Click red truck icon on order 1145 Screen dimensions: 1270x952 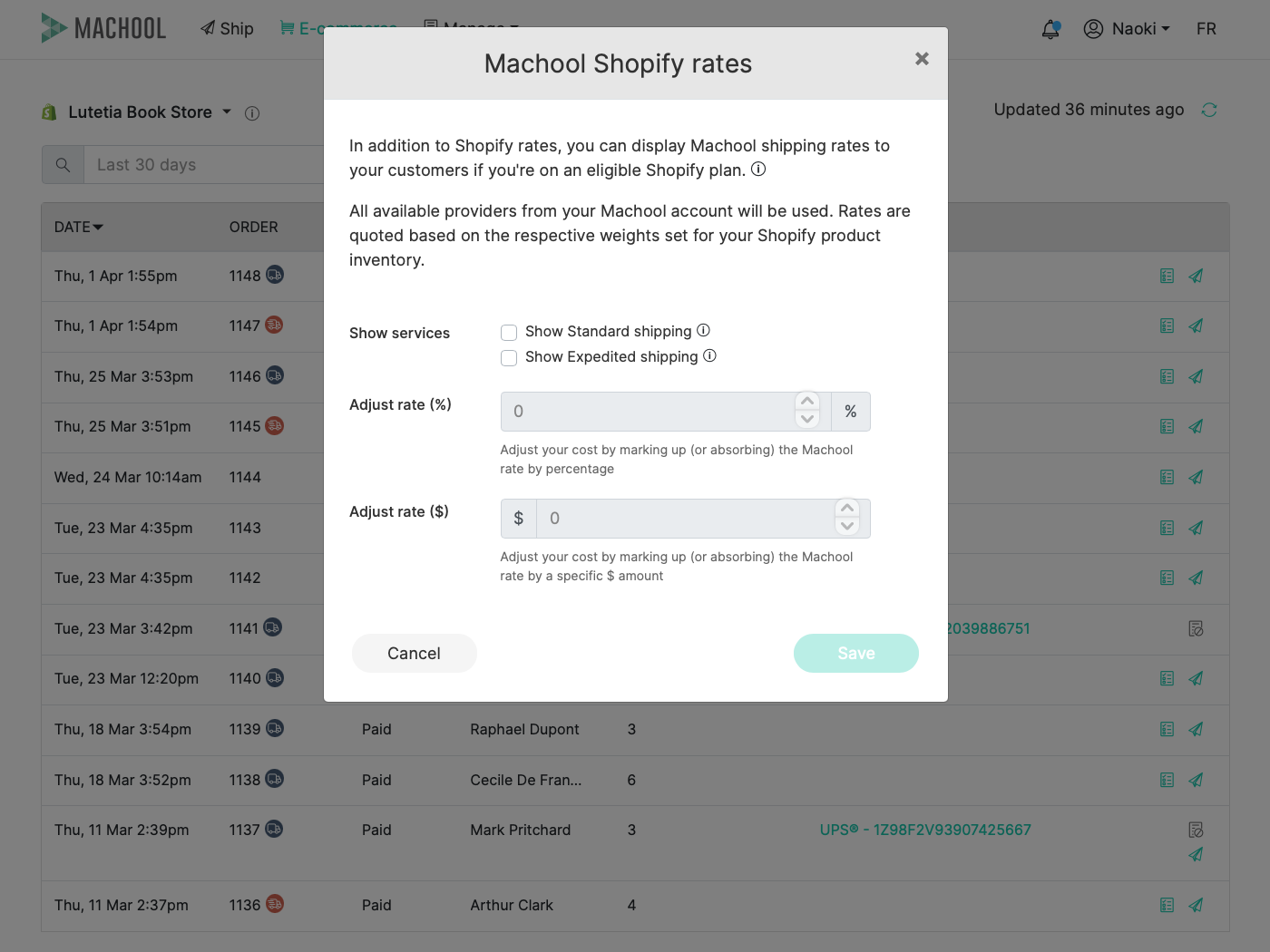coord(275,425)
